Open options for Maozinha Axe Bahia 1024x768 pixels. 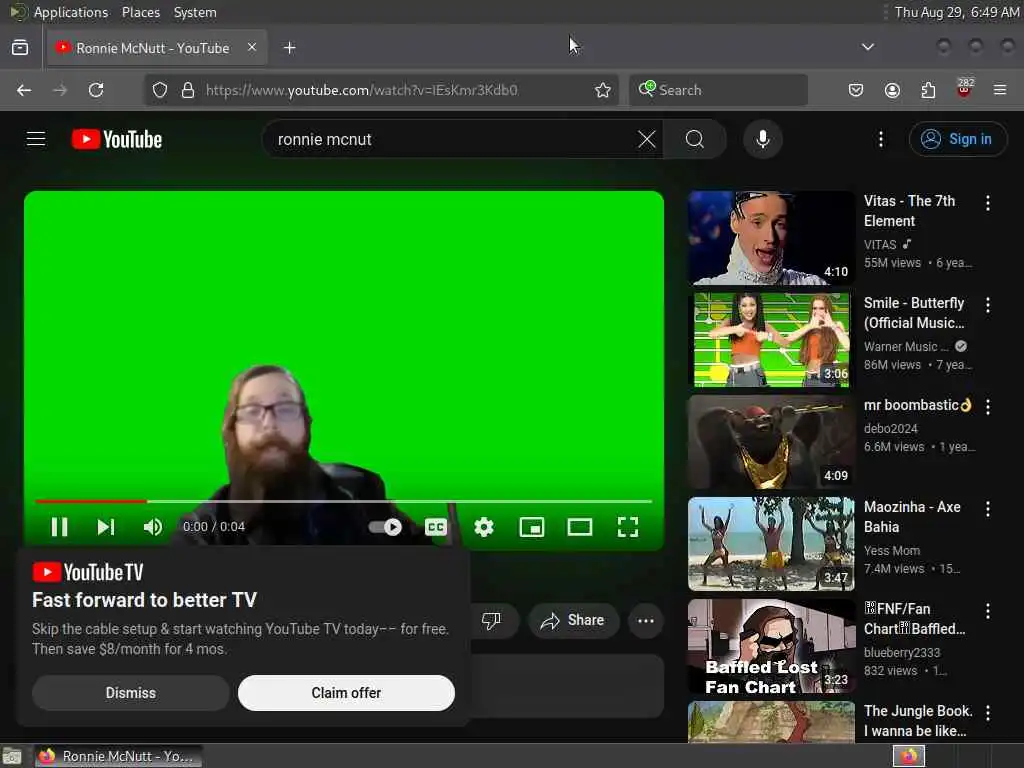point(988,509)
